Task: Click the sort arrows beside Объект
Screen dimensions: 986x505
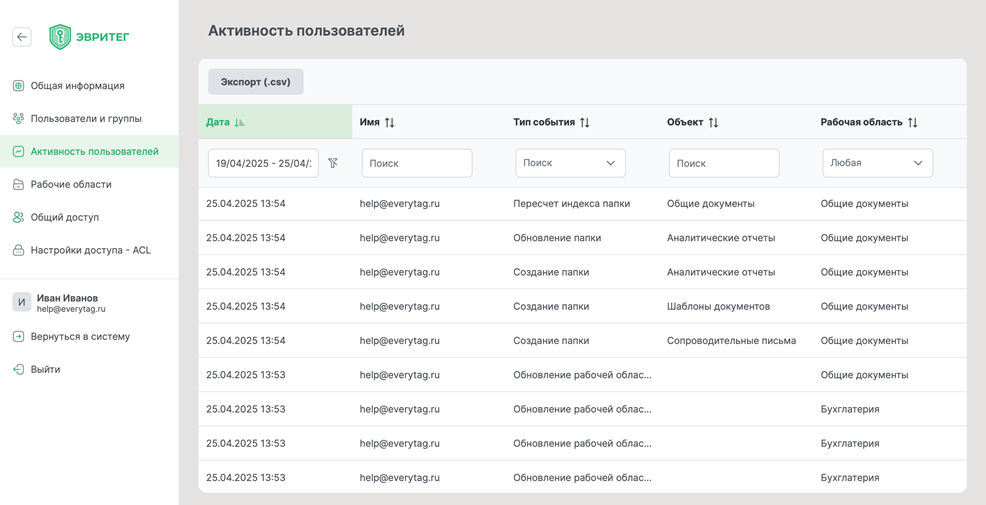Action: 713,122
